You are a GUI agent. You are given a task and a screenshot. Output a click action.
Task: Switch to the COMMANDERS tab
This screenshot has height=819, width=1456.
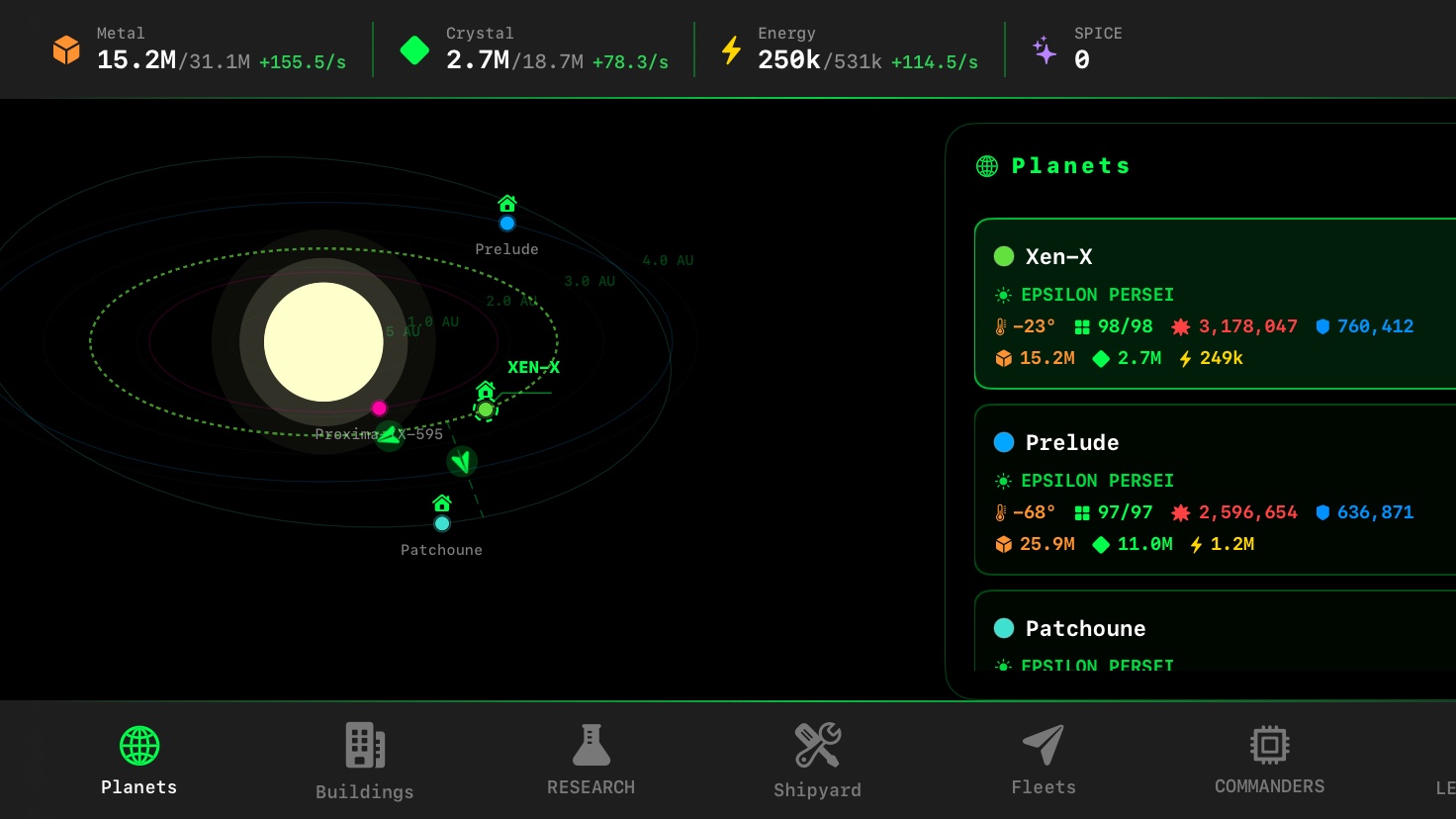point(1270,760)
